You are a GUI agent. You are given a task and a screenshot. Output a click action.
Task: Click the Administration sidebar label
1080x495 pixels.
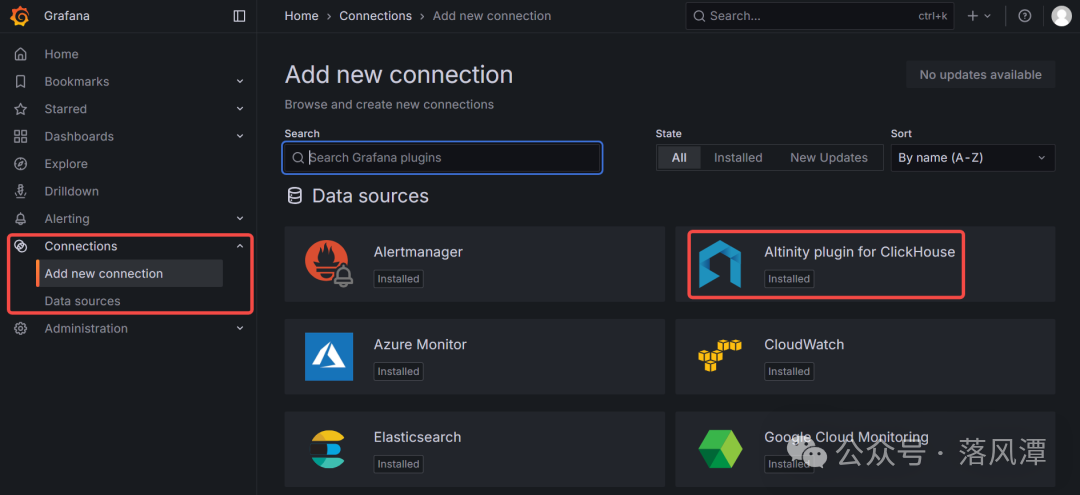[86, 328]
